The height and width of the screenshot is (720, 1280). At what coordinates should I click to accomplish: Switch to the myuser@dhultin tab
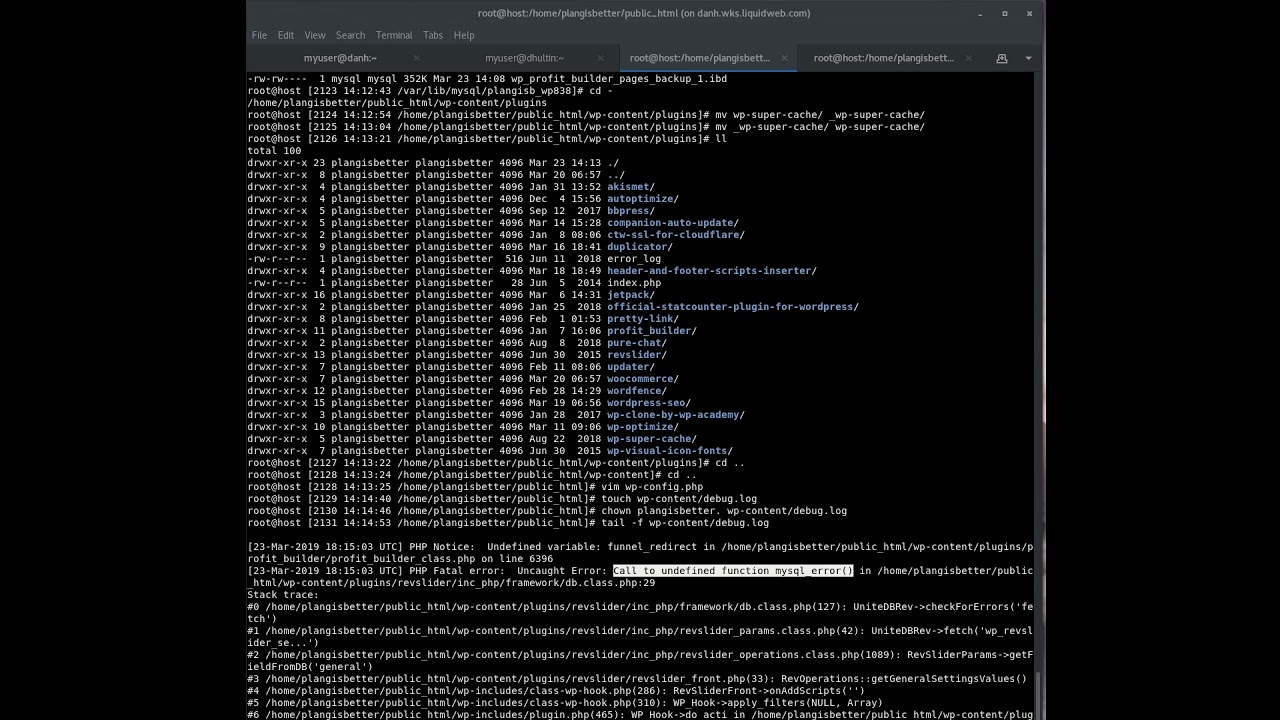524,58
